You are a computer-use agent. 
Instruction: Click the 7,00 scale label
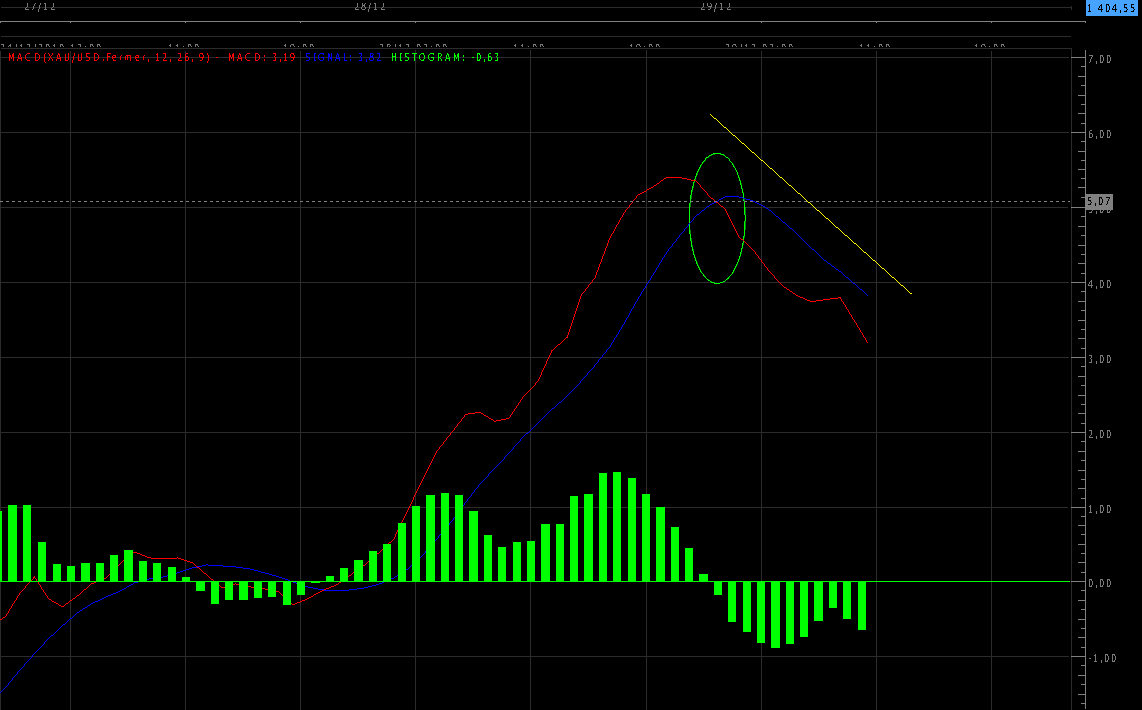1099,59
